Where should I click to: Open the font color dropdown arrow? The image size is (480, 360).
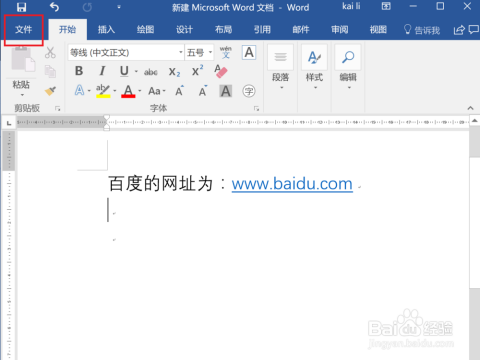point(140,91)
